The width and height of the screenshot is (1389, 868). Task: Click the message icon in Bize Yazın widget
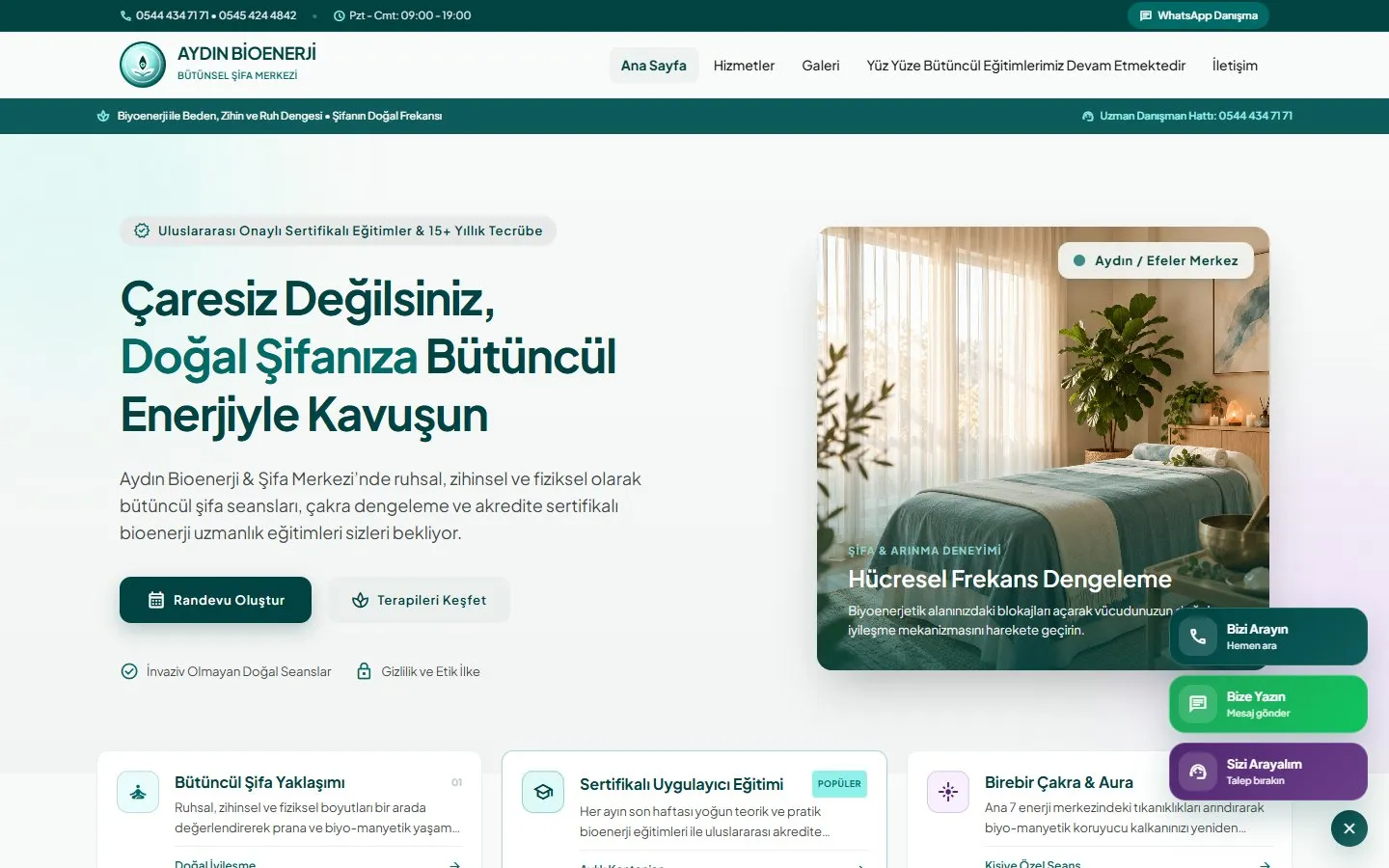click(1198, 704)
